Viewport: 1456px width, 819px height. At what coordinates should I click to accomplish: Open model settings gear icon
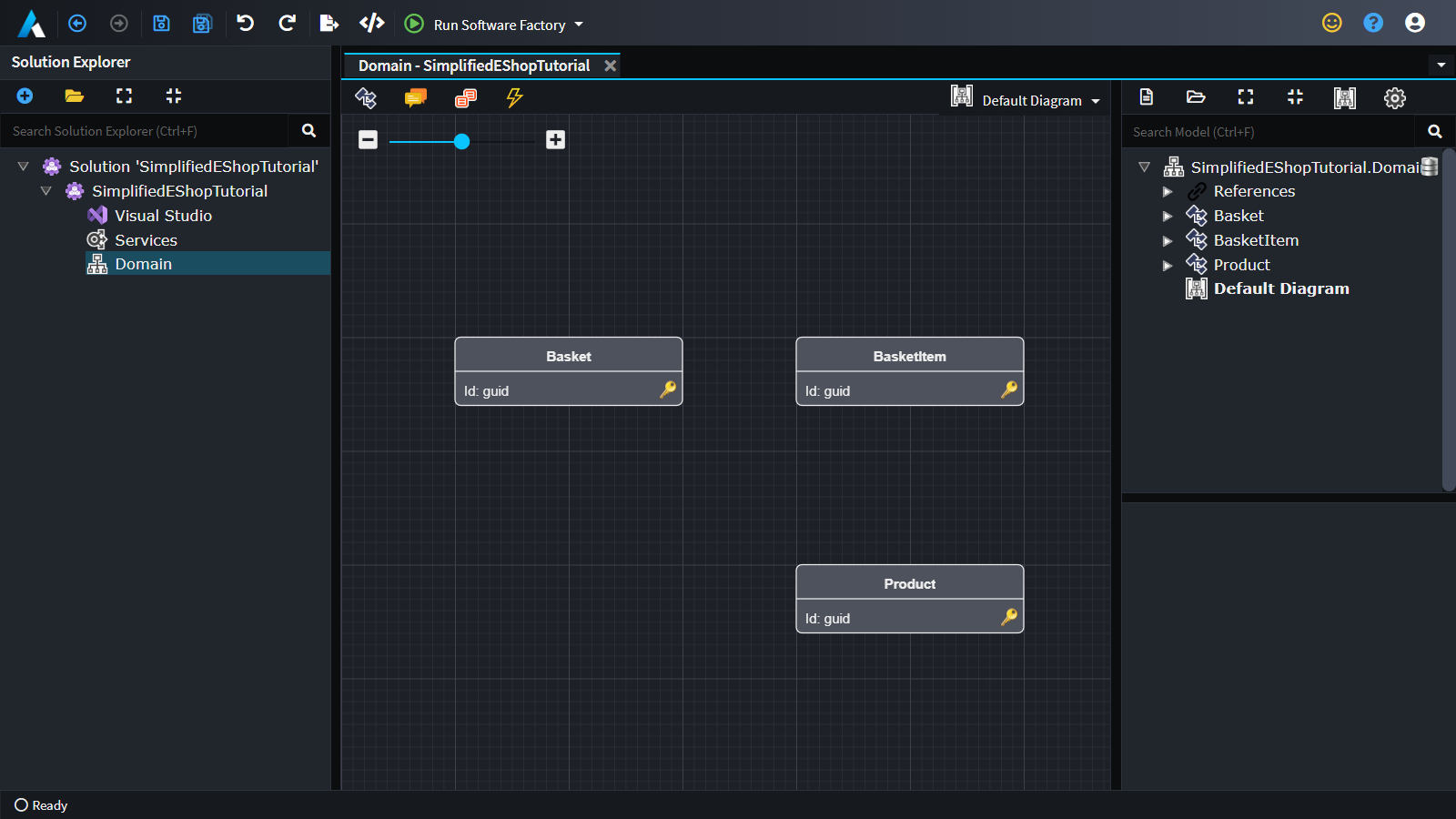coord(1395,97)
